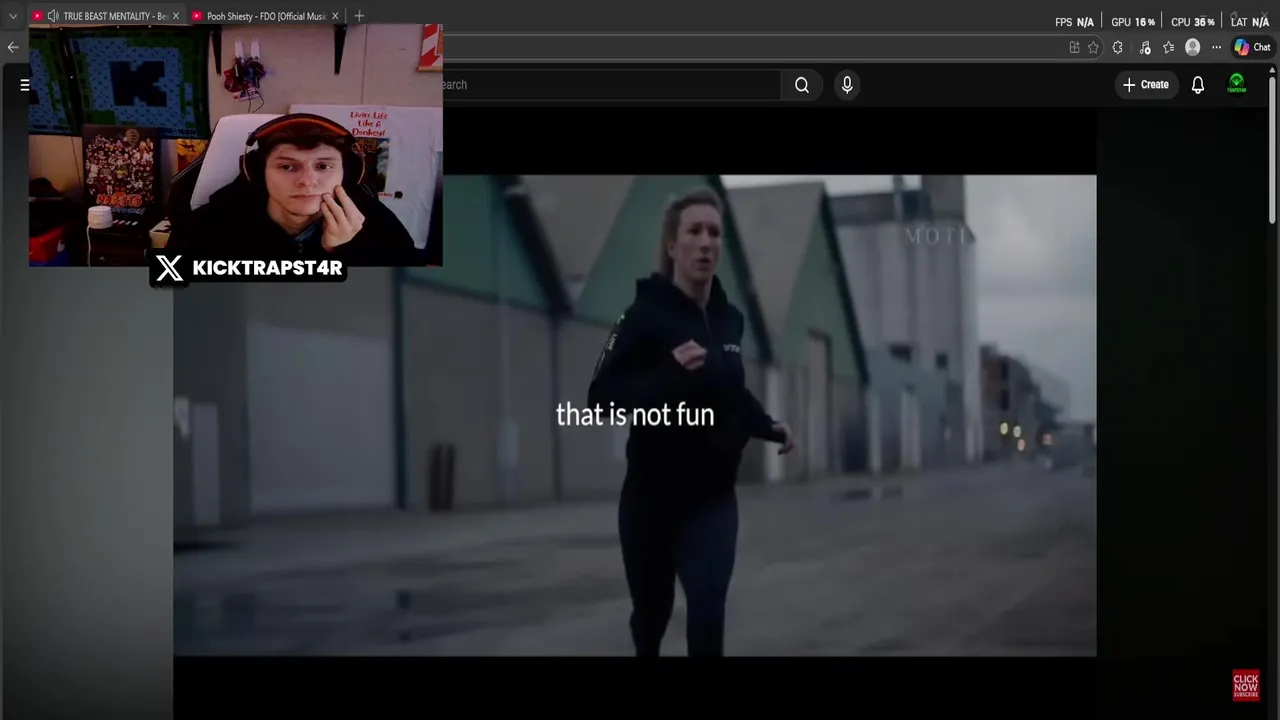Open the Copilot Chat button
The width and height of the screenshot is (1280, 720).
(x=1252, y=47)
